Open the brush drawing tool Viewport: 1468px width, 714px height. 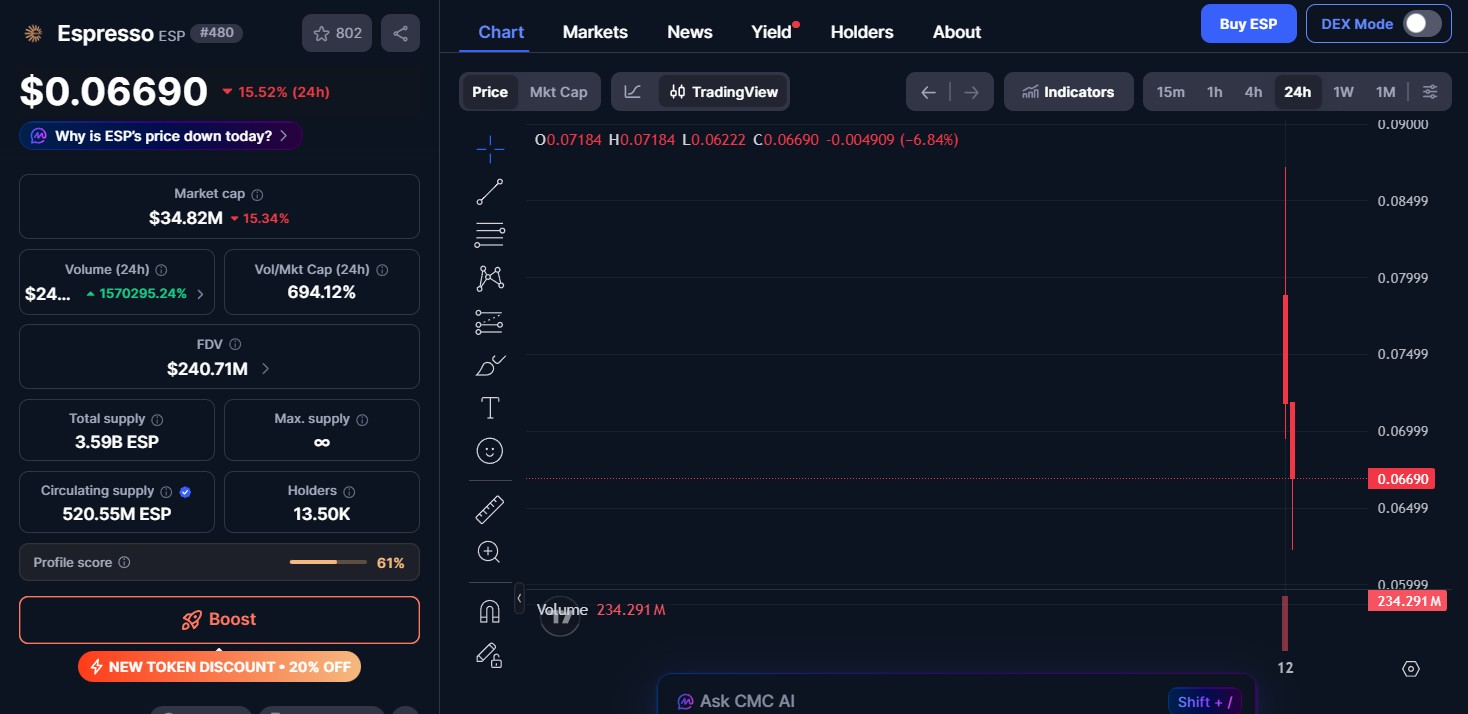(x=489, y=366)
